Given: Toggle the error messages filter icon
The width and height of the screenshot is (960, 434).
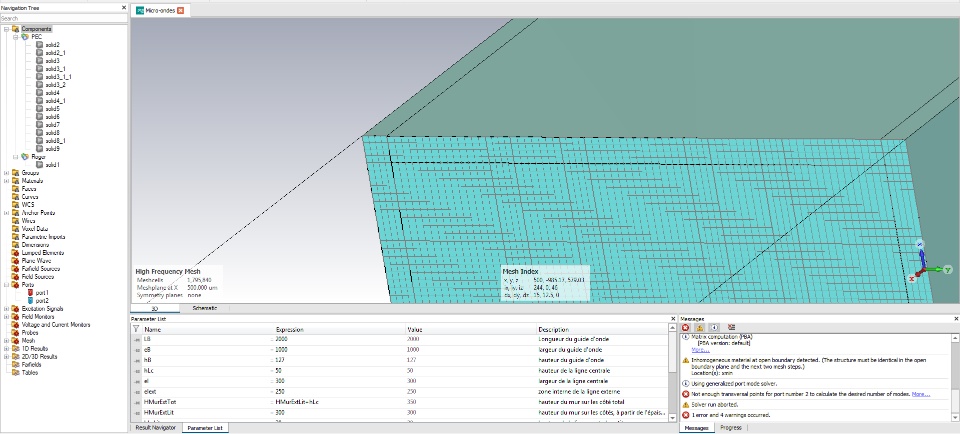Looking at the screenshot, I should pyautogui.click(x=685, y=327).
